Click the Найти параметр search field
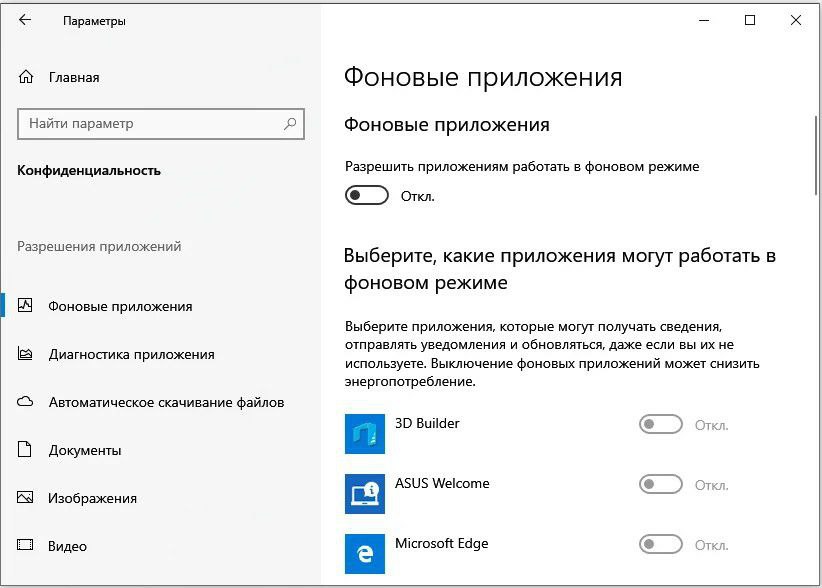The width and height of the screenshot is (822, 588). [x=161, y=124]
